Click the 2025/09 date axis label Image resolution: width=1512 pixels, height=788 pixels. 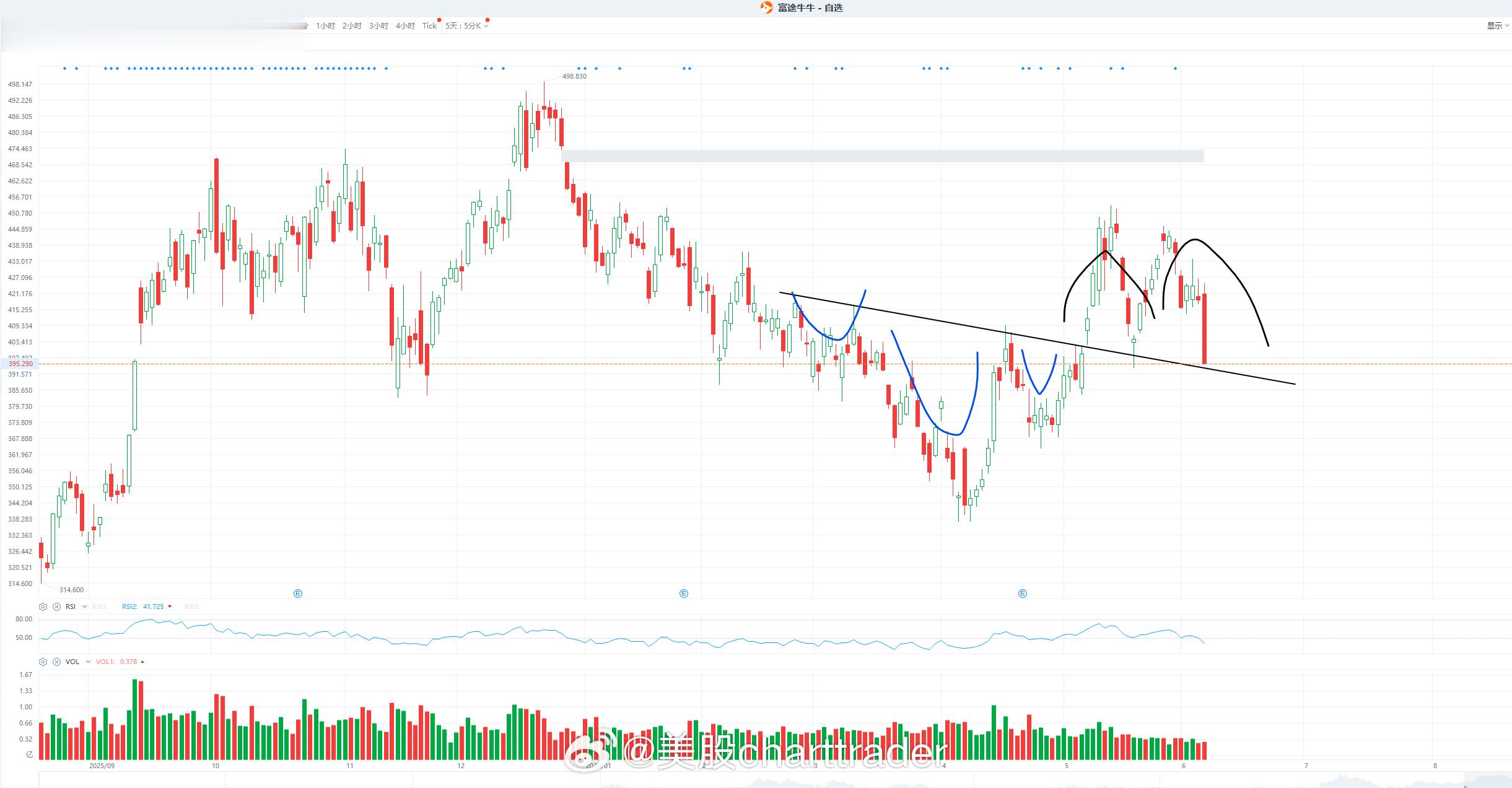pos(102,766)
